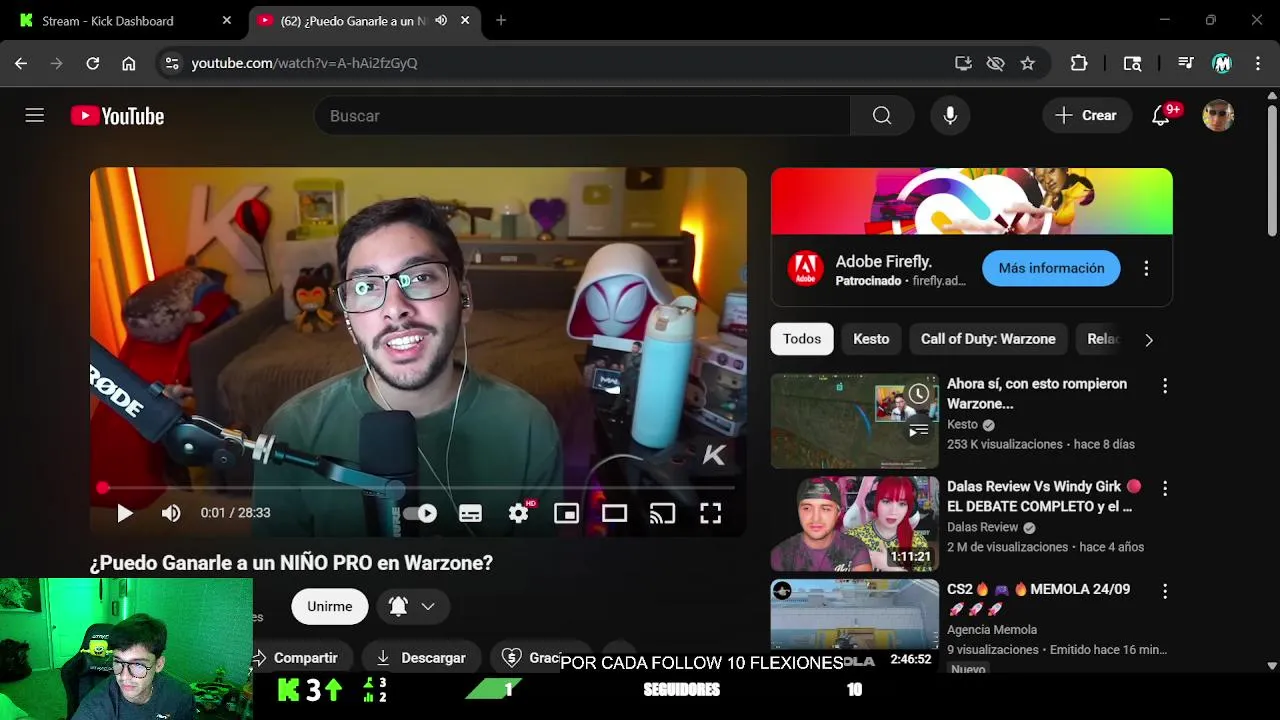Image resolution: width=1280 pixels, height=720 pixels.
Task: Go to browser home page
Action: coord(129,63)
